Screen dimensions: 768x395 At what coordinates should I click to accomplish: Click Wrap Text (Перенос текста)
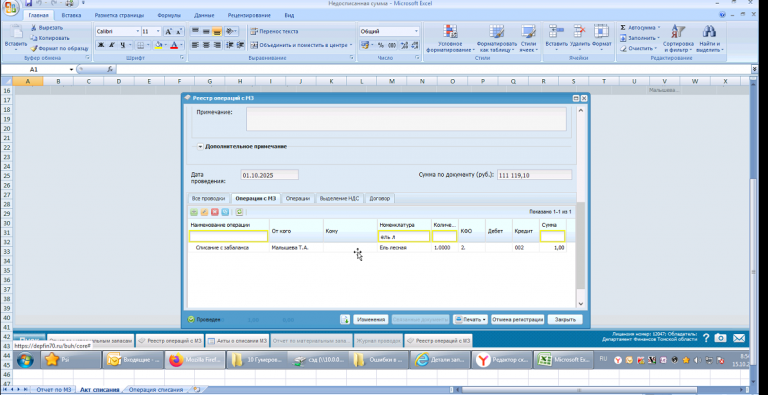pyautogui.click(x=275, y=31)
